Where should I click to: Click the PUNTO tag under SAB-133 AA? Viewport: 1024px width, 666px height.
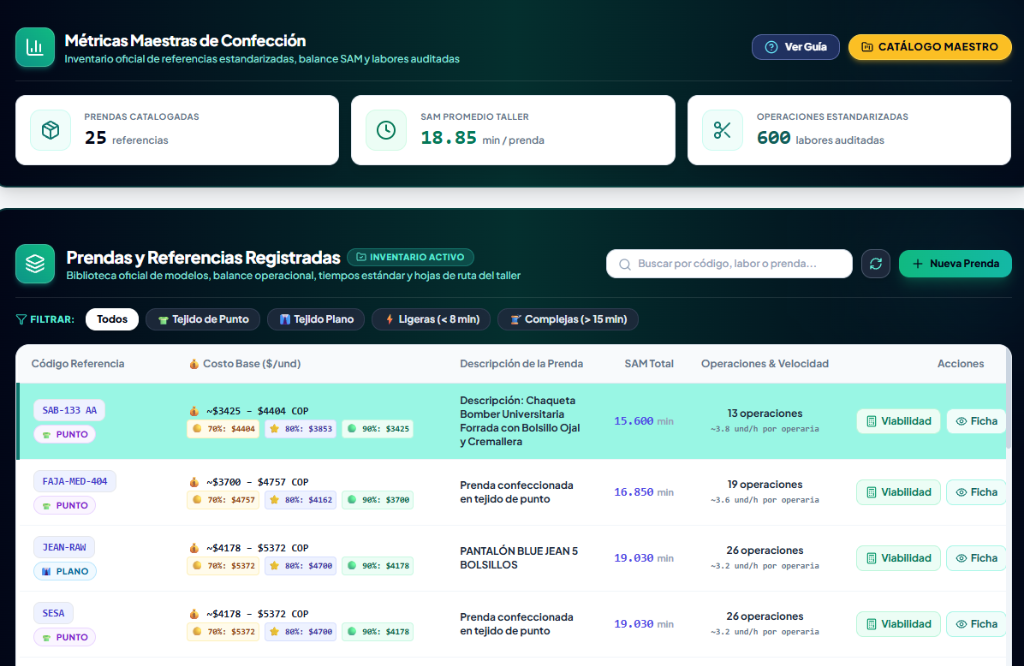click(x=65, y=434)
